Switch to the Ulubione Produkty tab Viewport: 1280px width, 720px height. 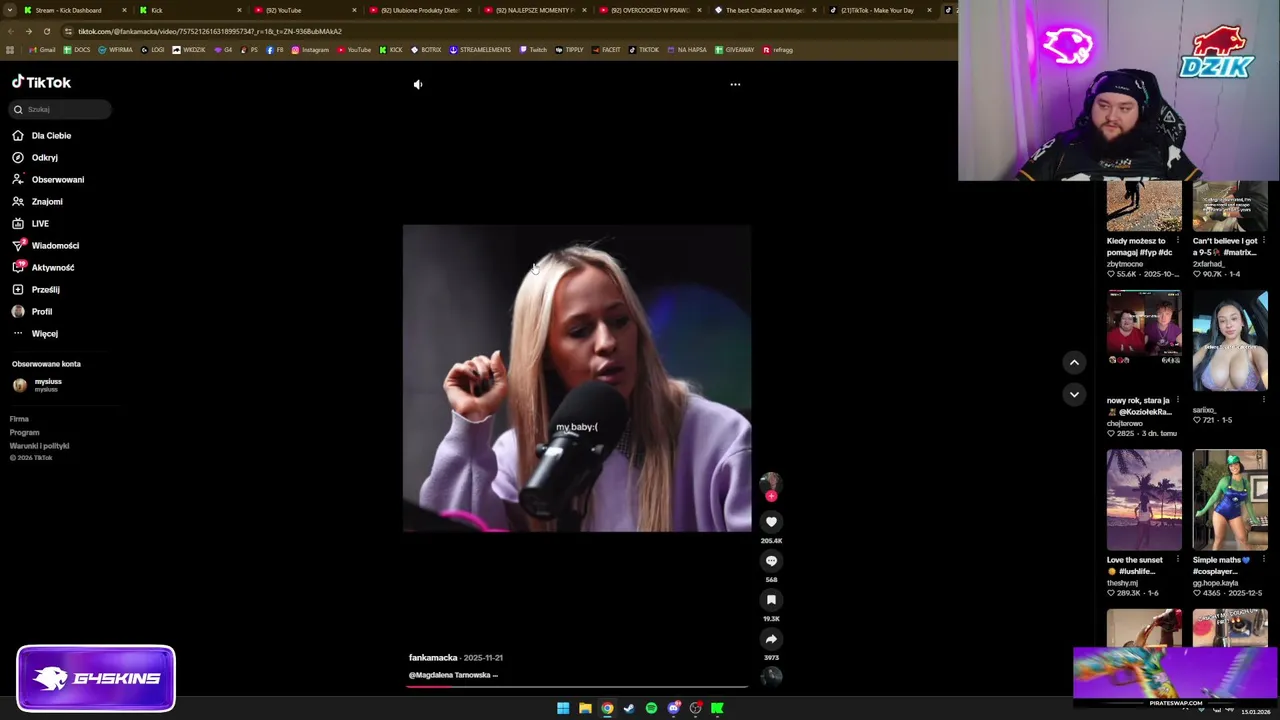(x=419, y=10)
